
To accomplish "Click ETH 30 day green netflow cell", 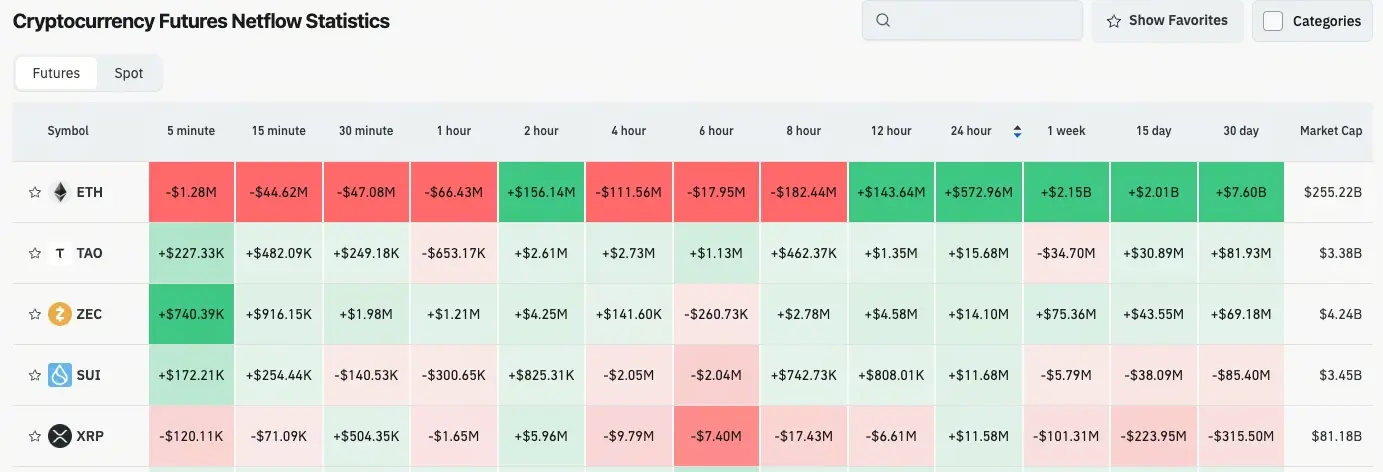I will pos(1241,192).
